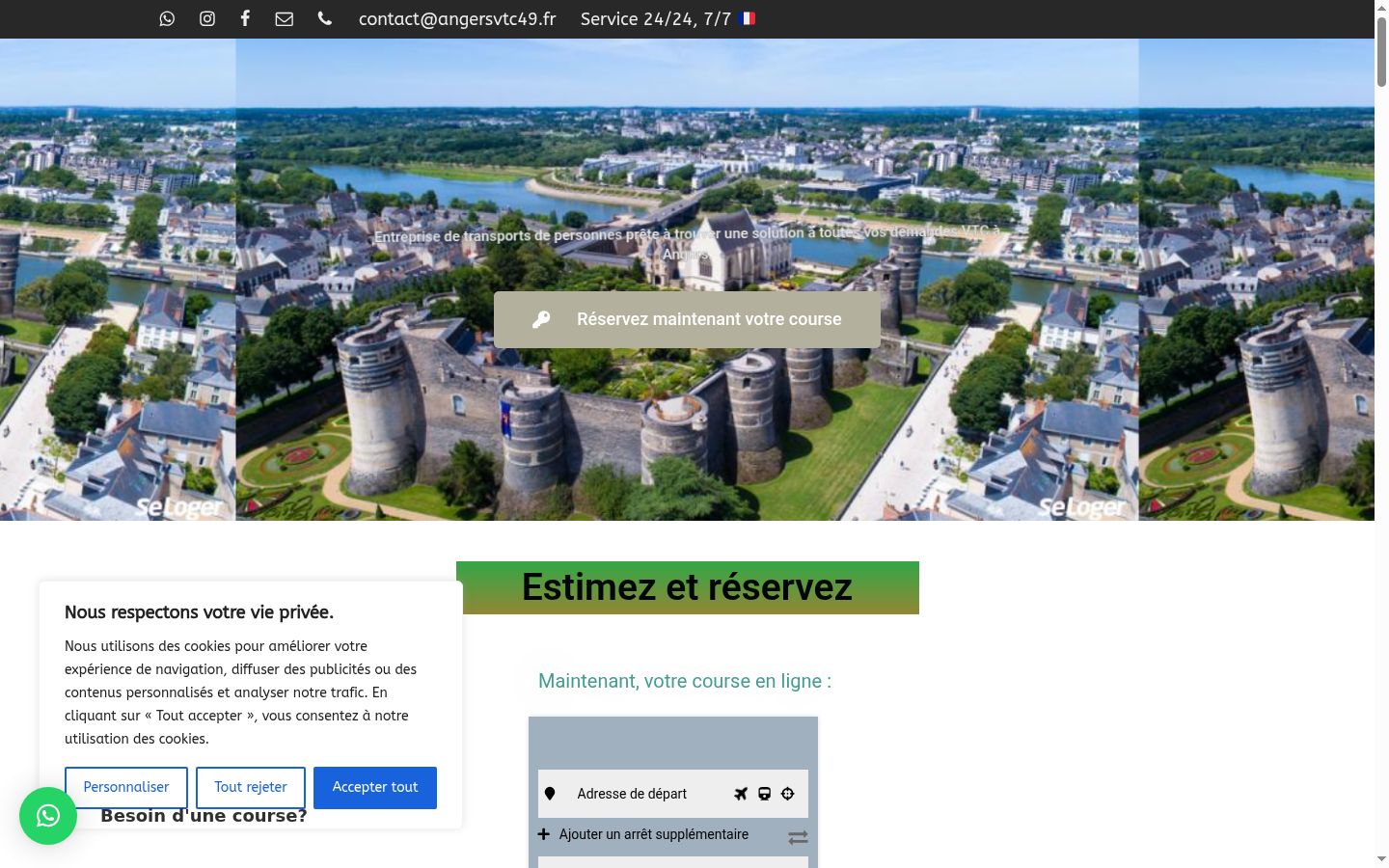Open the Facebook icon in top bar
The height and width of the screenshot is (868, 1389).
[245, 18]
